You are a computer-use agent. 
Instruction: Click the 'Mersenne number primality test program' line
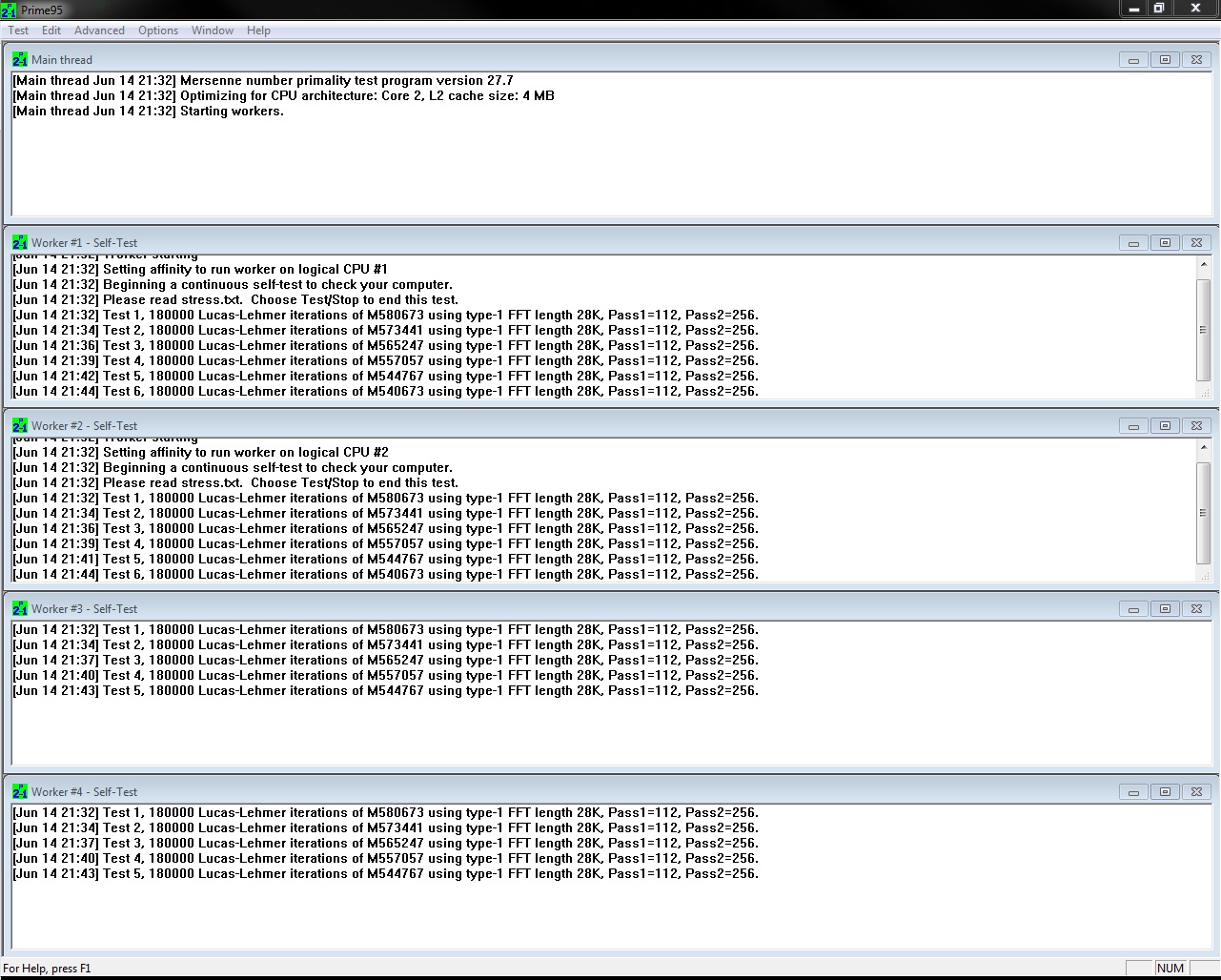coord(263,80)
